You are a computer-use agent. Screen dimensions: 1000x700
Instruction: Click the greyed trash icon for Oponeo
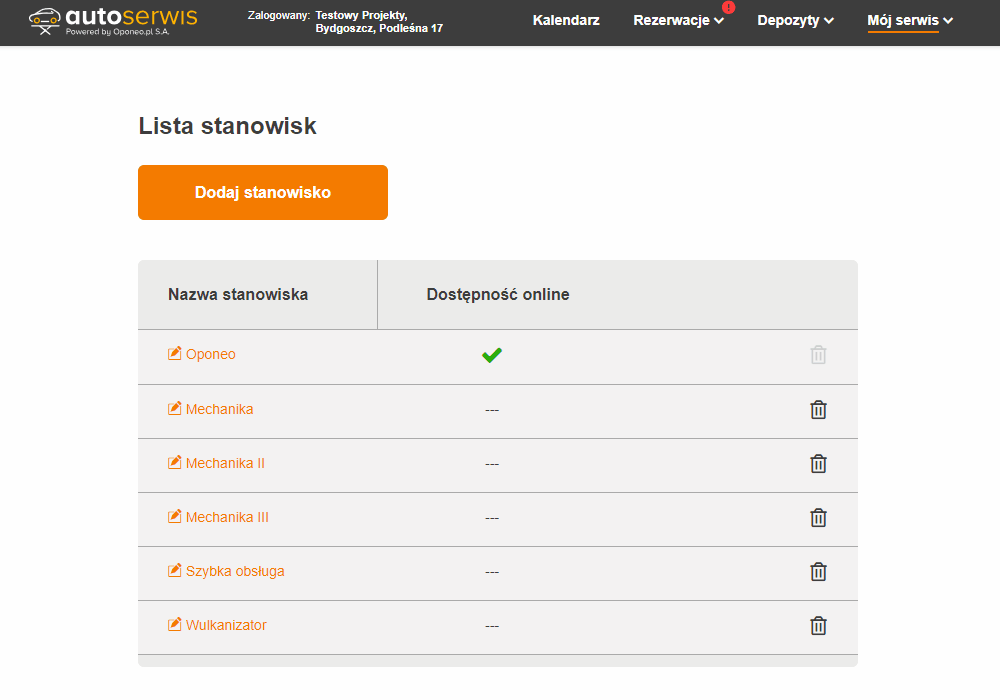[x=818, y=355]
